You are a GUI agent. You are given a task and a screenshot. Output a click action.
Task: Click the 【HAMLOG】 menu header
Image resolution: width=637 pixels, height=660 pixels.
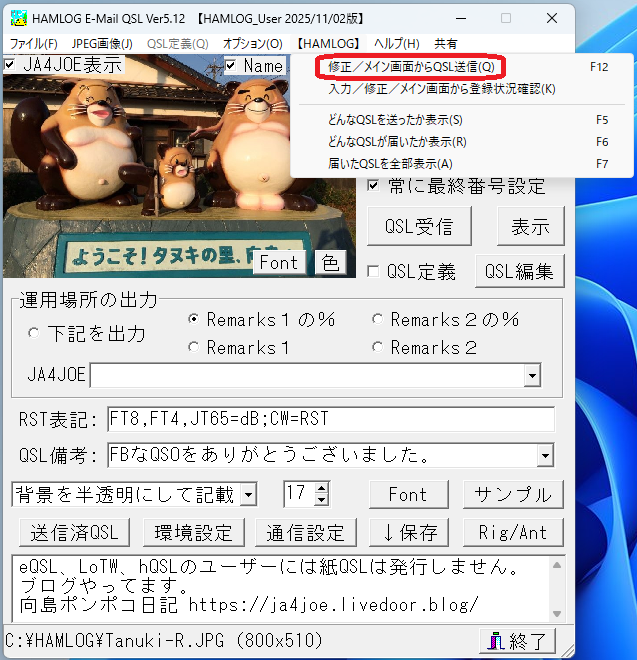point(328,43)
